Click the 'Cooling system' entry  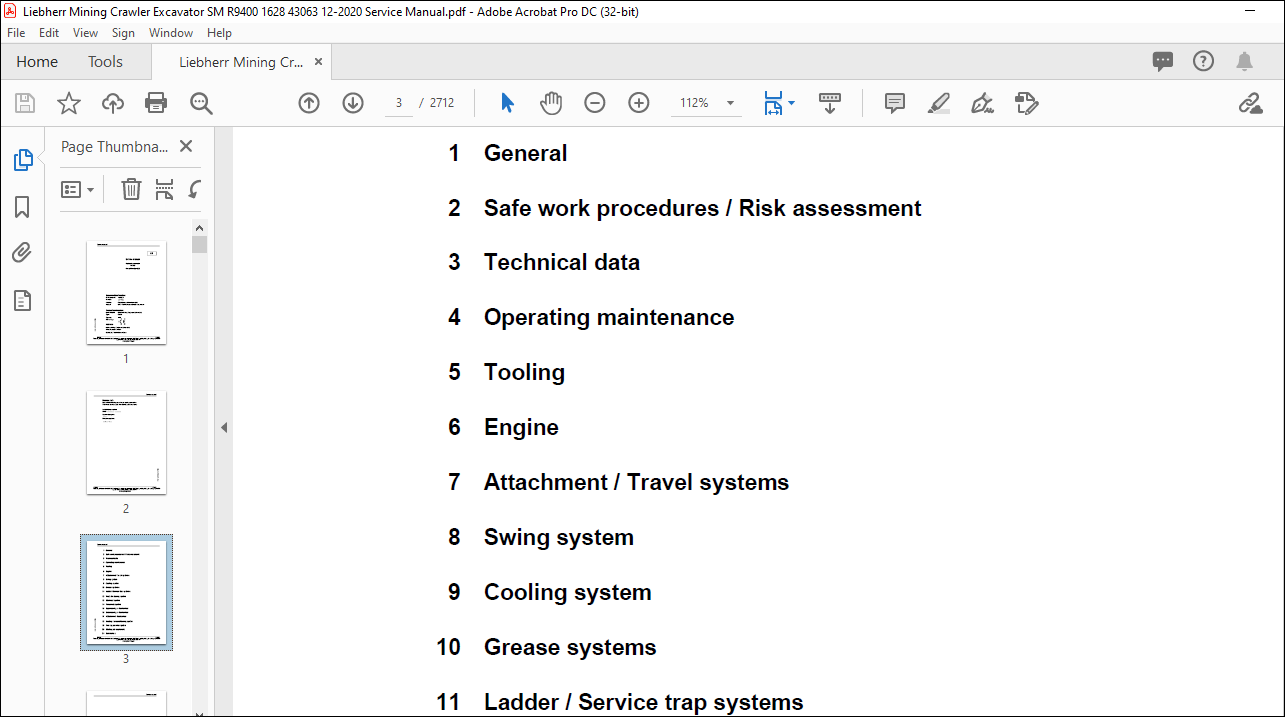[568, 592]
